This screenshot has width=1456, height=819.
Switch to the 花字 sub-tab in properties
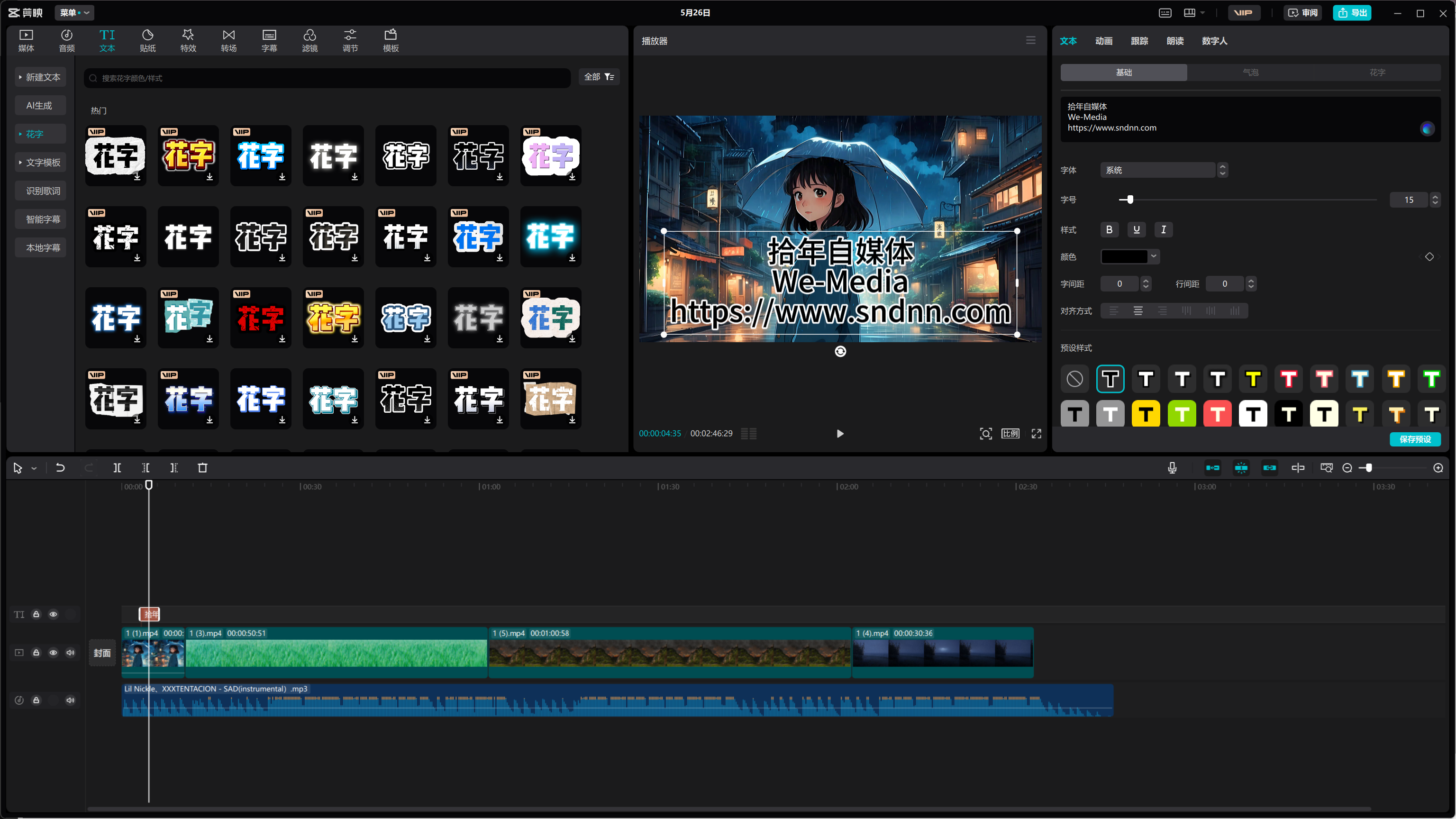(1377, 73)
